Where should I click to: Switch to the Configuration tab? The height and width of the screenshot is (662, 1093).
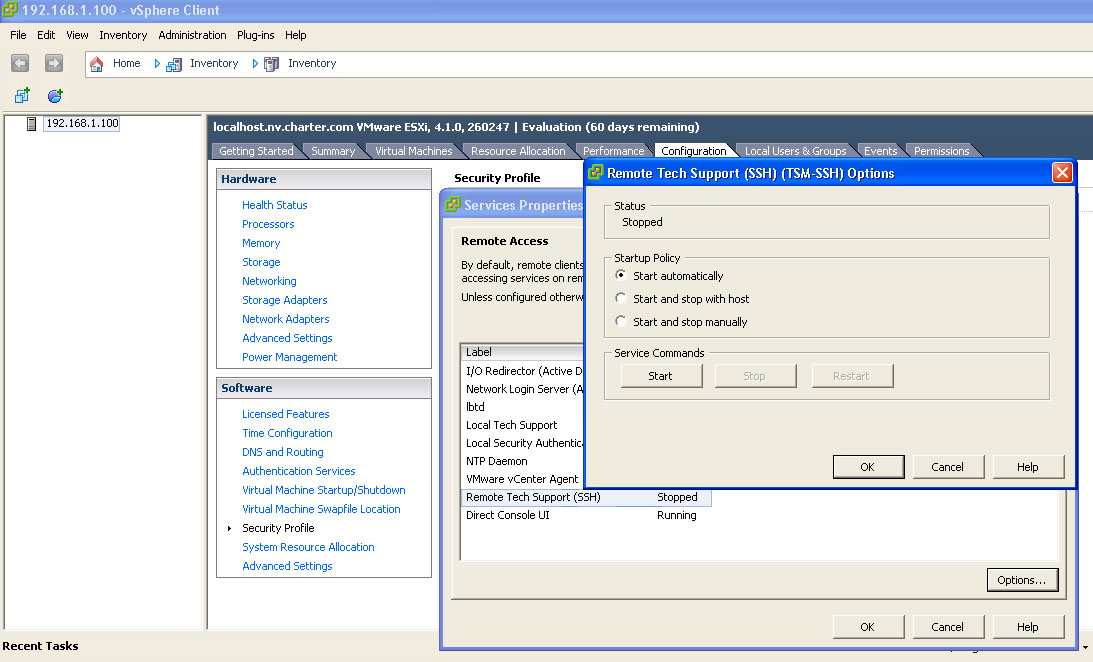[x=694, y=151]
